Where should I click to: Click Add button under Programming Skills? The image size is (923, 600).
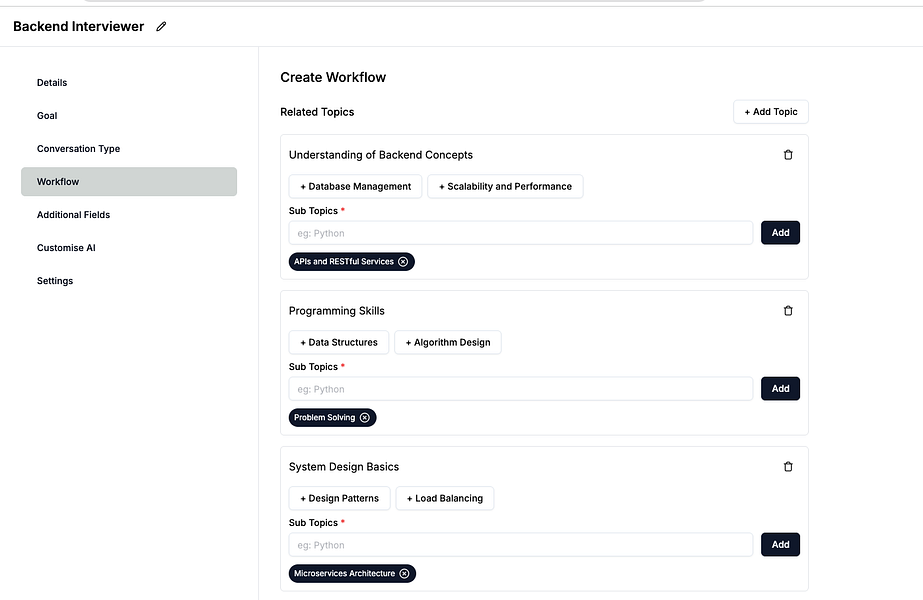[780, 389]
